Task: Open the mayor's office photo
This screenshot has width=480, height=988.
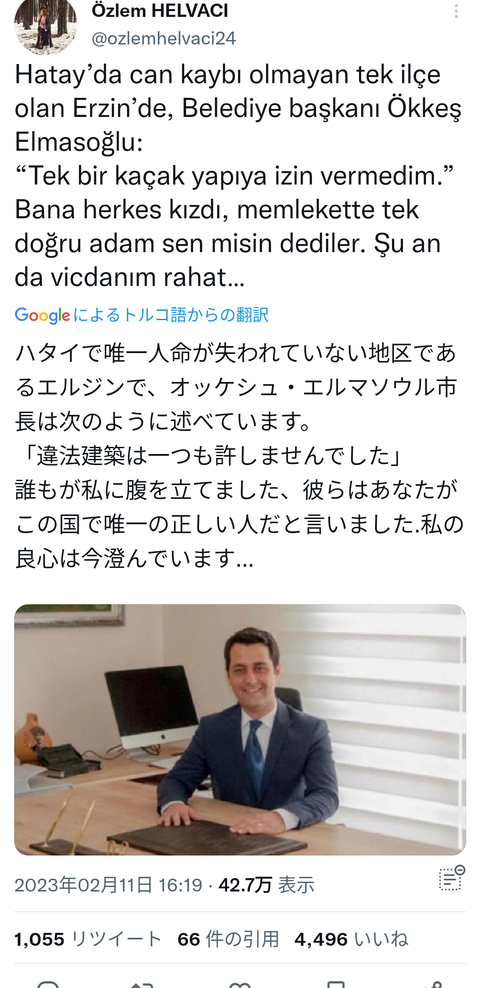Action: [240, 729]
